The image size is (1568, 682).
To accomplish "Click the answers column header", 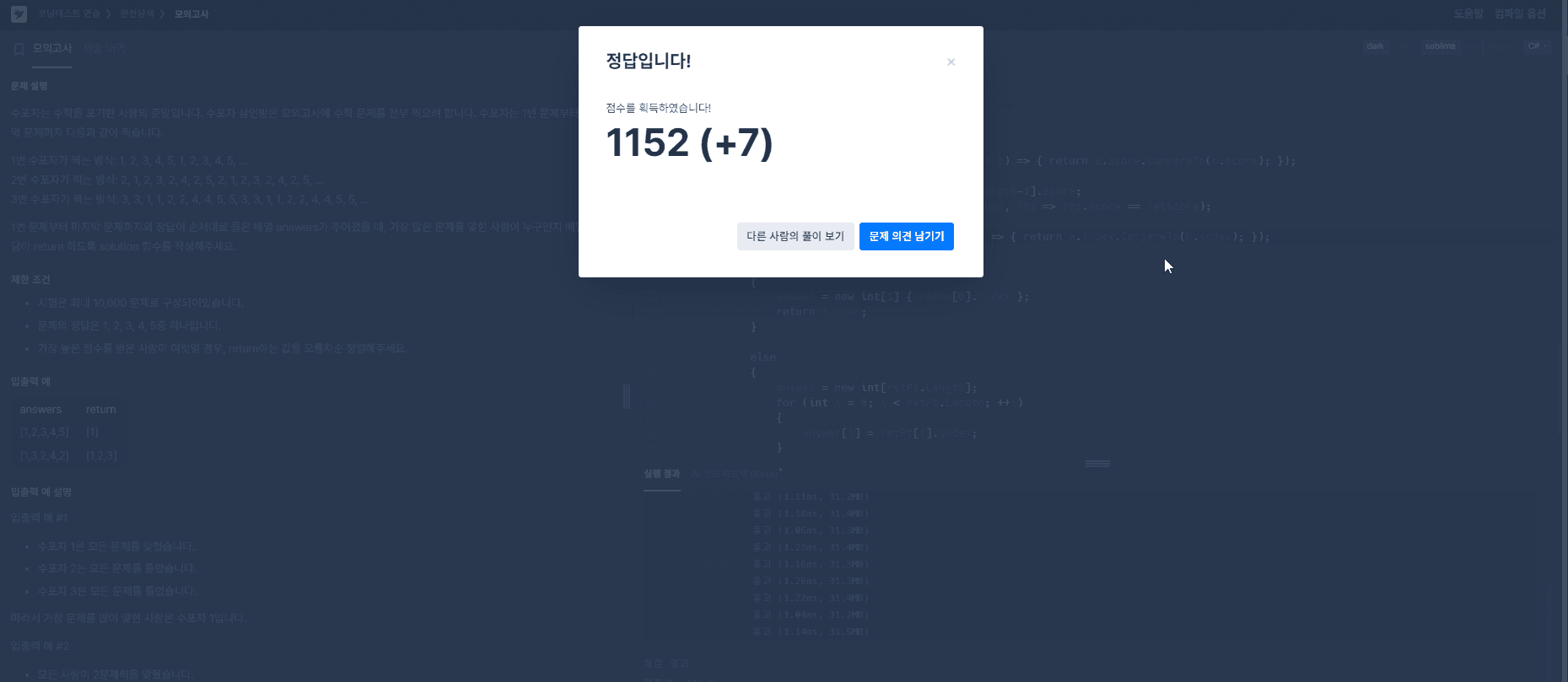I will coord(40,410).
